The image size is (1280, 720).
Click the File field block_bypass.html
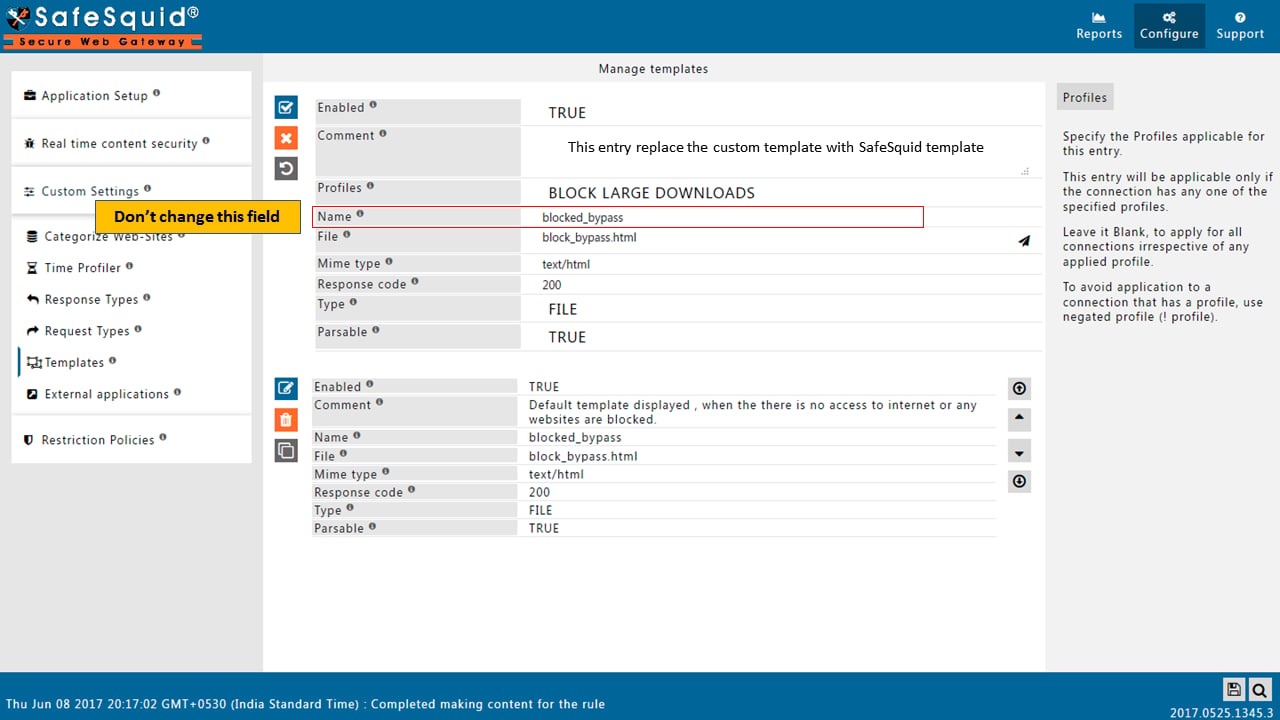766,238
